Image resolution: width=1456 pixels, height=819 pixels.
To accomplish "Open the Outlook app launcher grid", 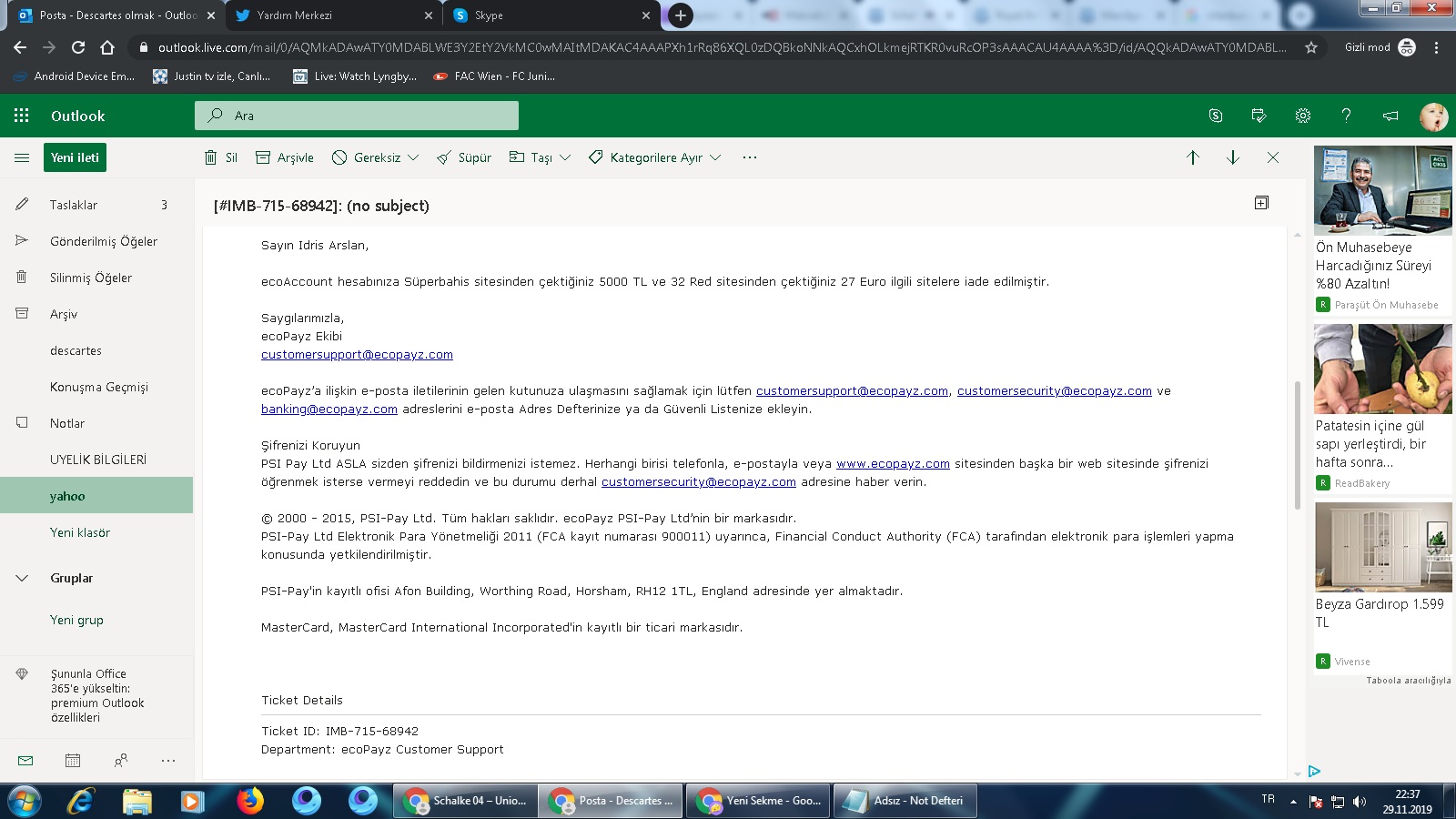I will click(x=22, y=116).
